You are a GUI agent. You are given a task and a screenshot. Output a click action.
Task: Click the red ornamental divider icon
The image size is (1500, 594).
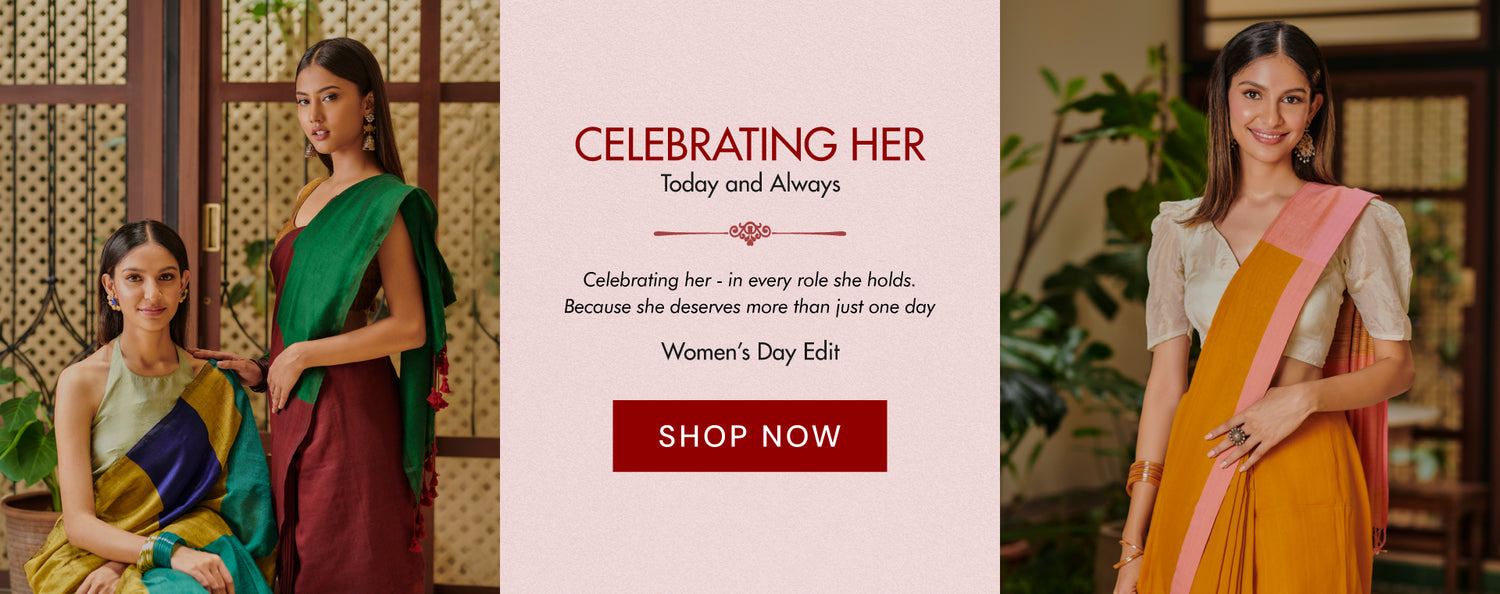(x=749, y=233)
